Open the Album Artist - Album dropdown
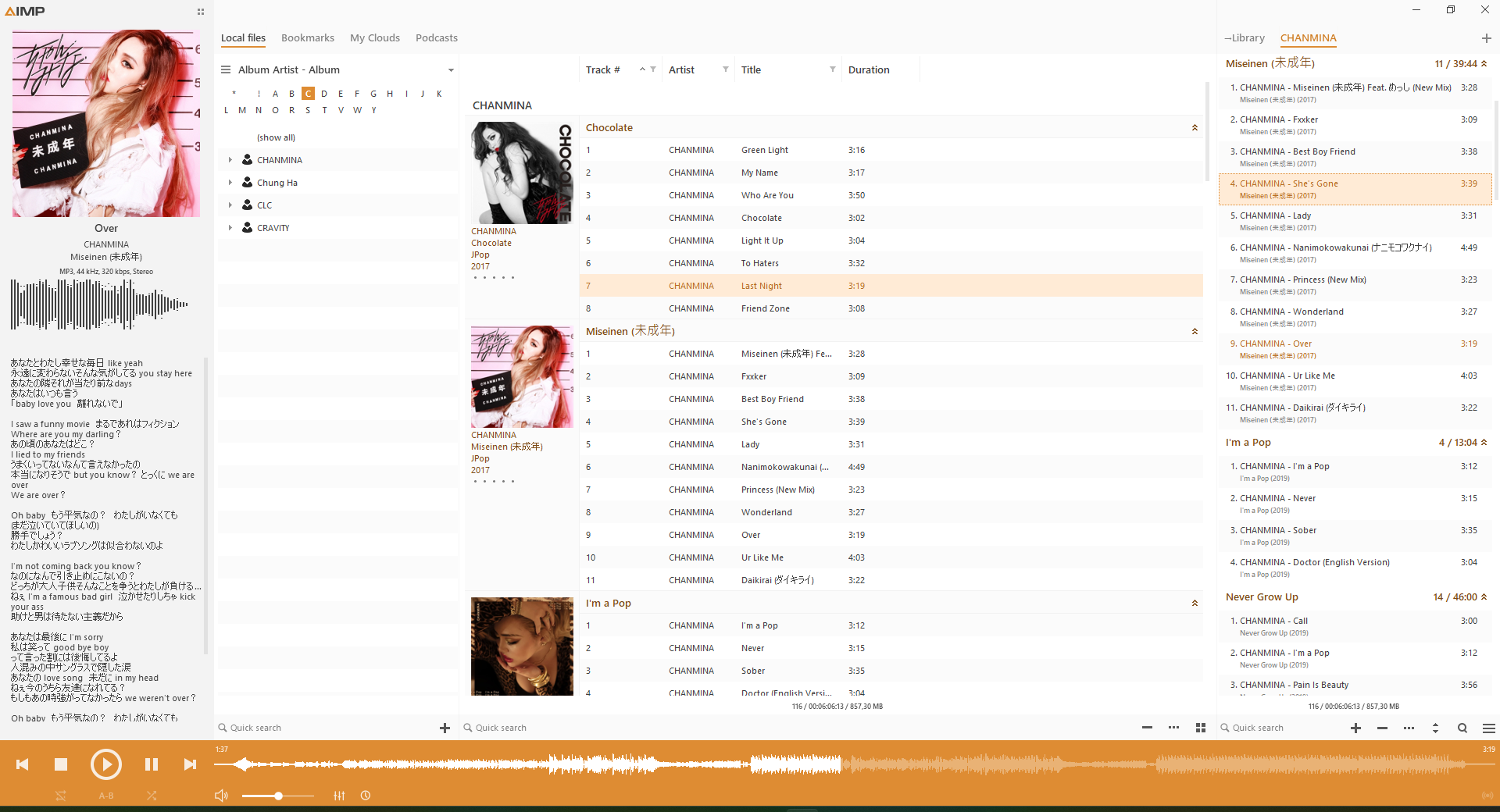 click(x=451, y=70)
